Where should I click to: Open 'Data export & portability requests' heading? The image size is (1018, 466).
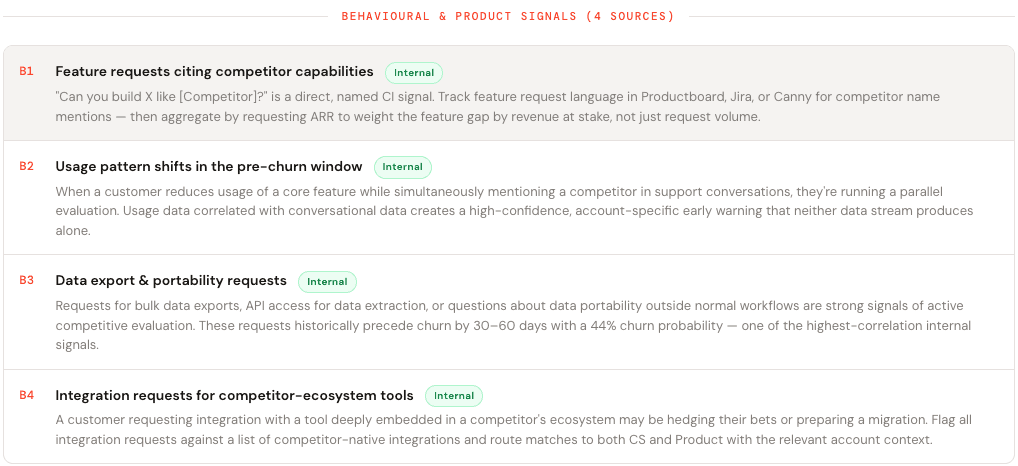tap(171, 281)
